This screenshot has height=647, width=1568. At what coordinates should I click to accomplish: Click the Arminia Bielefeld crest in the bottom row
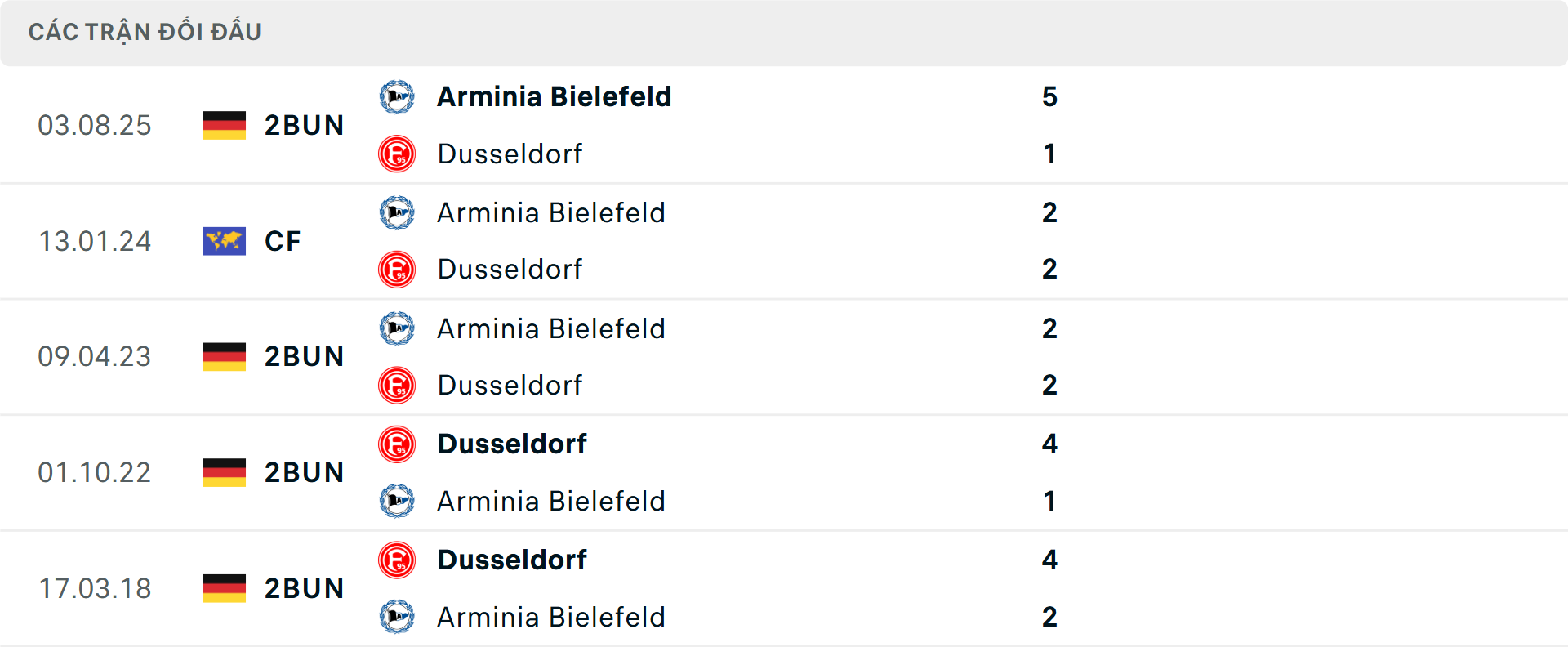point(398,618)
